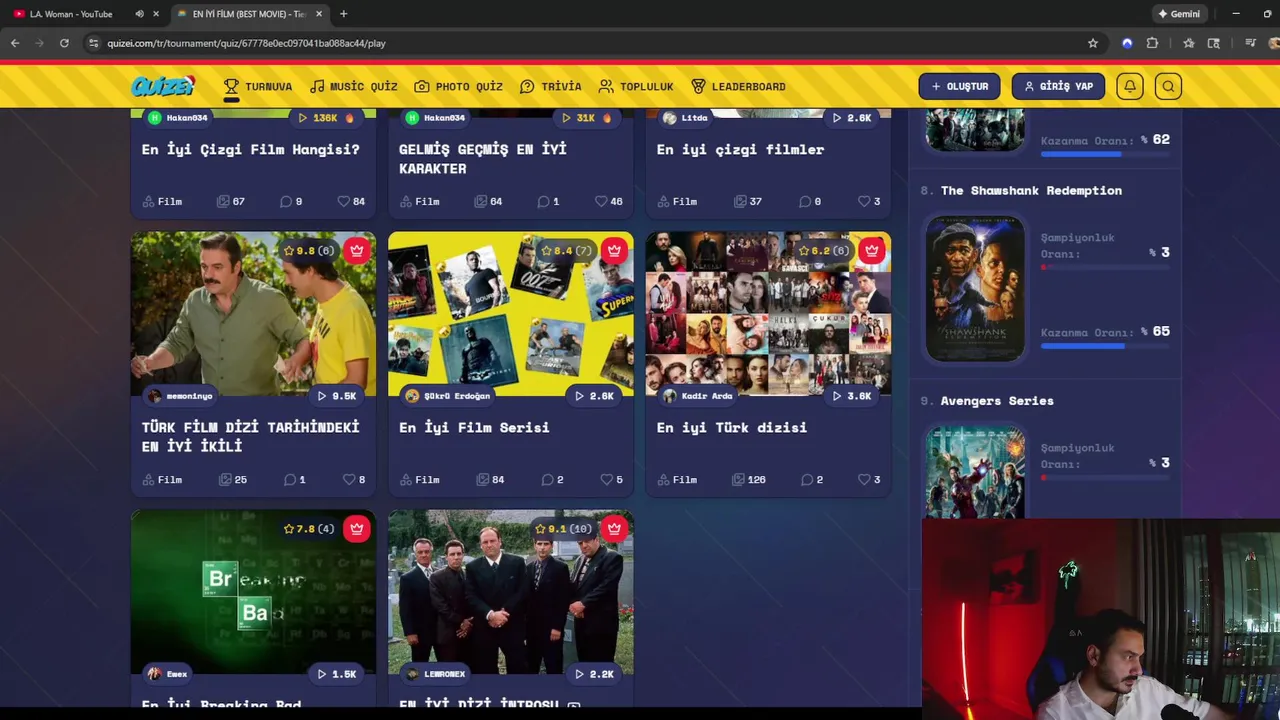Image resolution: width=1280 pixels, height=720 pixels.
Task: Open the browser extensions puzzle icon
Action: pyautogui.click(x=1152, y=43)
